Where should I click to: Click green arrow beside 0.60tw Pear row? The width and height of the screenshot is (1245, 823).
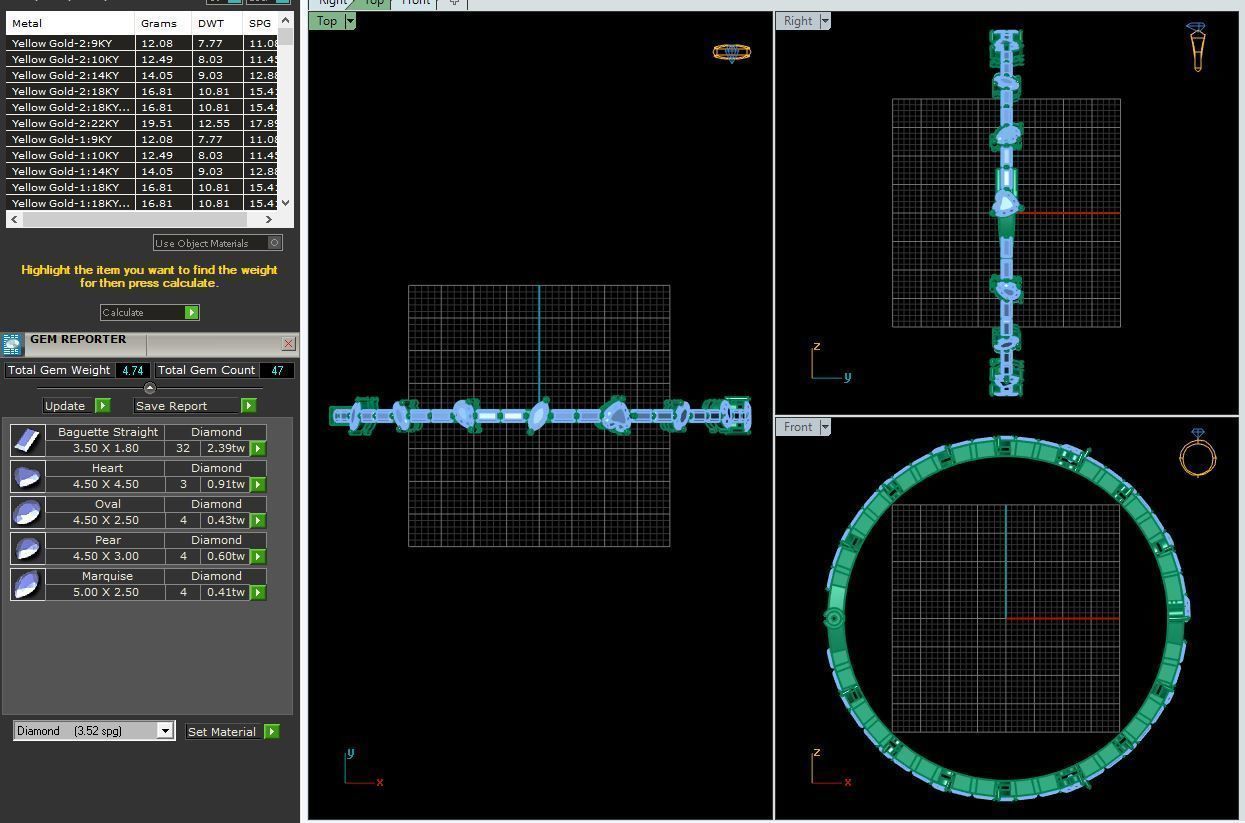[x=258, y=557]
